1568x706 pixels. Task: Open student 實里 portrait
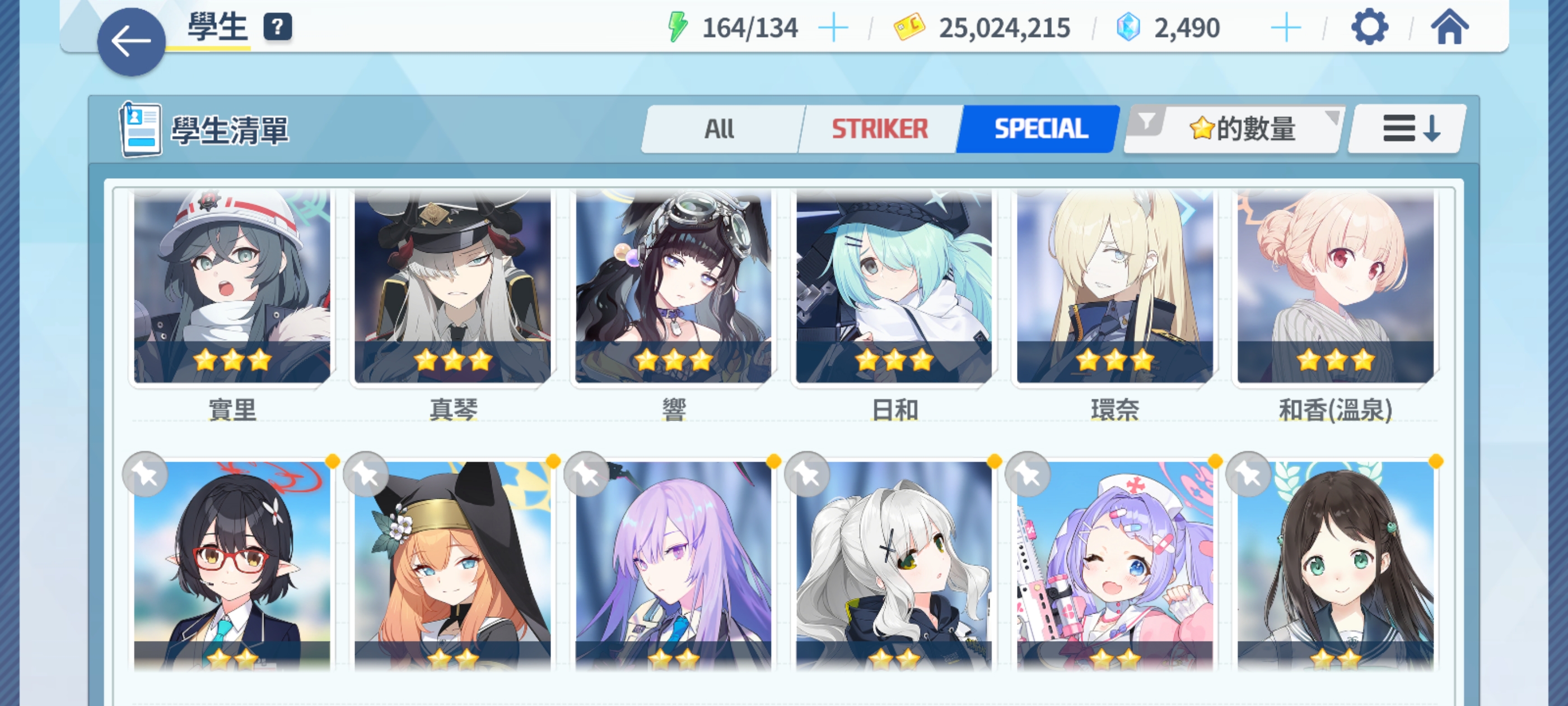tap(232, 286)
